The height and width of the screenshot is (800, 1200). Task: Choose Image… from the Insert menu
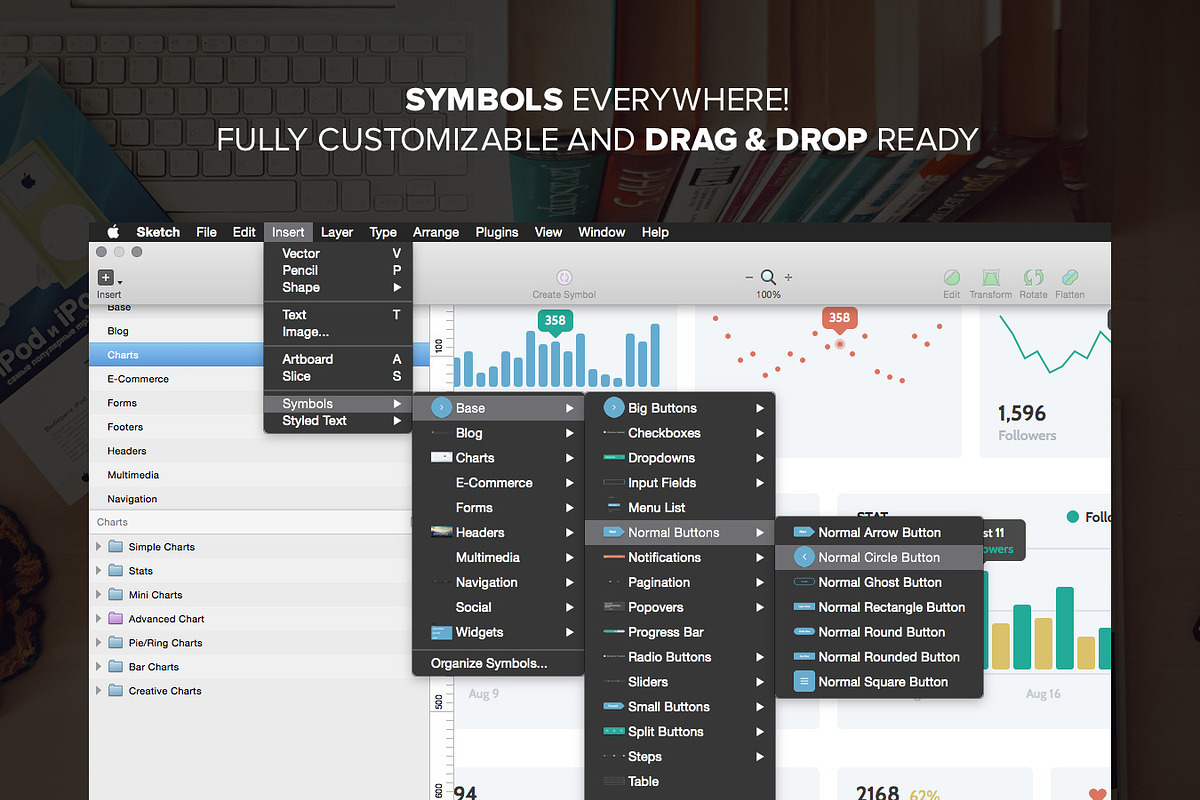click(338, 331)
